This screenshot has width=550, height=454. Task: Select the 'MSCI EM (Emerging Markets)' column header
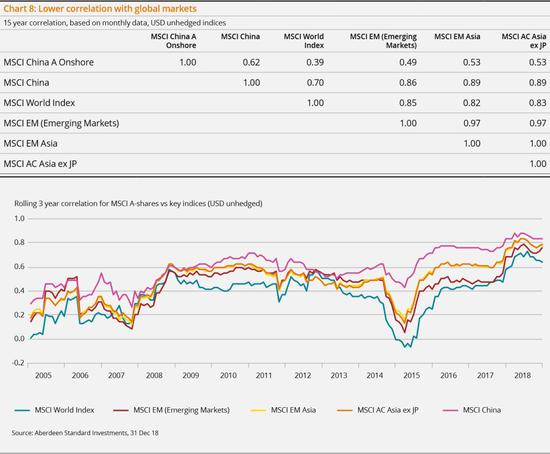(383, 41)
